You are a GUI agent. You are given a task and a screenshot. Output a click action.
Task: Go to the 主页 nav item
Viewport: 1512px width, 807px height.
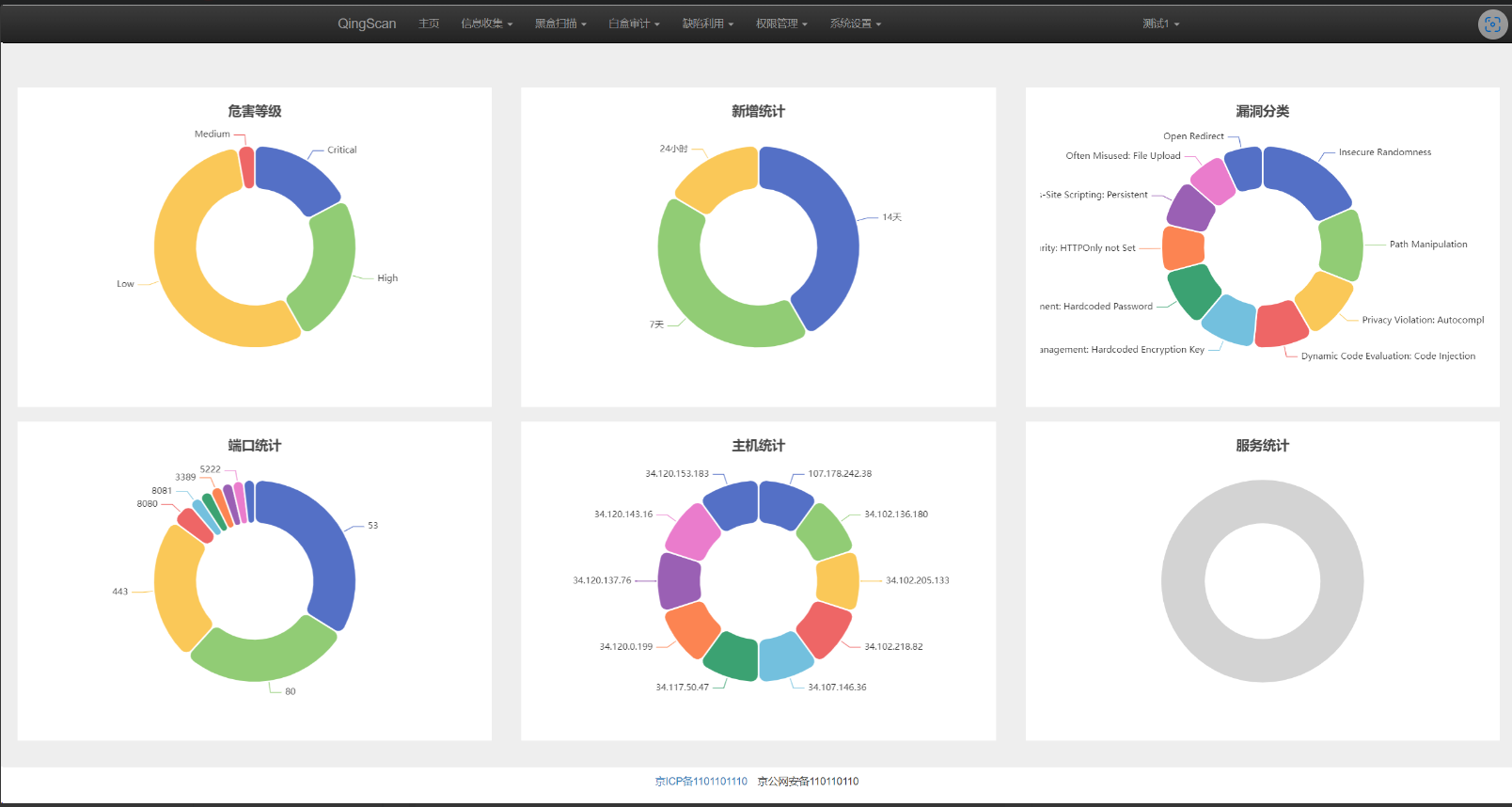429,24
